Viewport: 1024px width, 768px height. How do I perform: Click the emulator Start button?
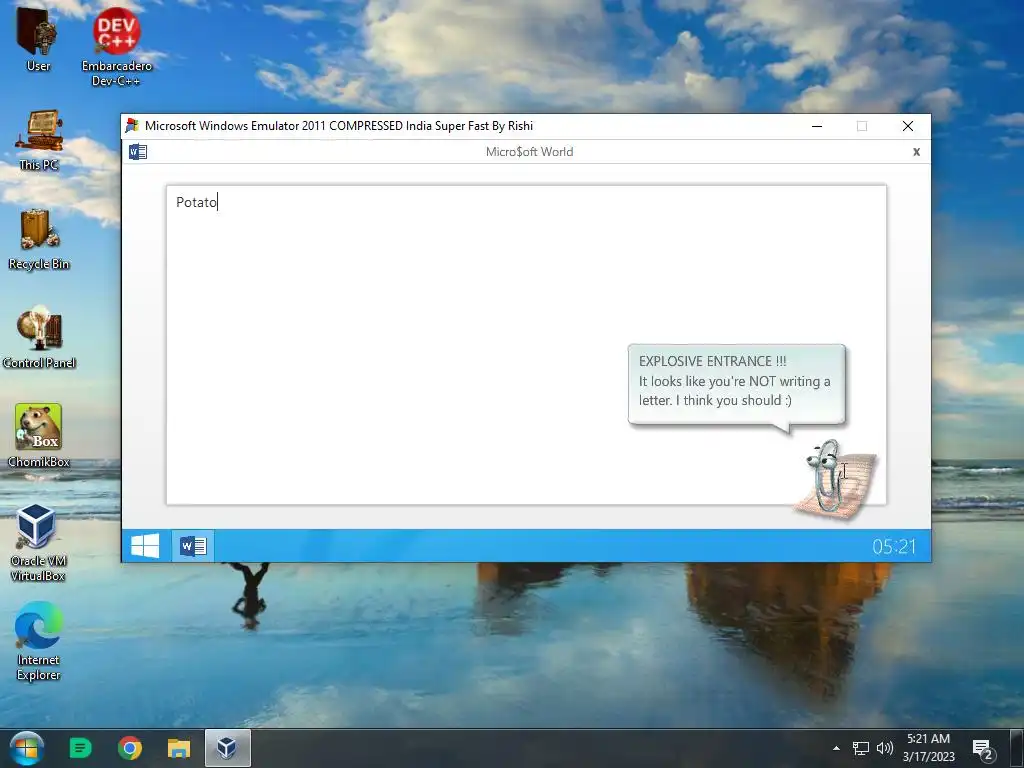(x=145, y=545)
